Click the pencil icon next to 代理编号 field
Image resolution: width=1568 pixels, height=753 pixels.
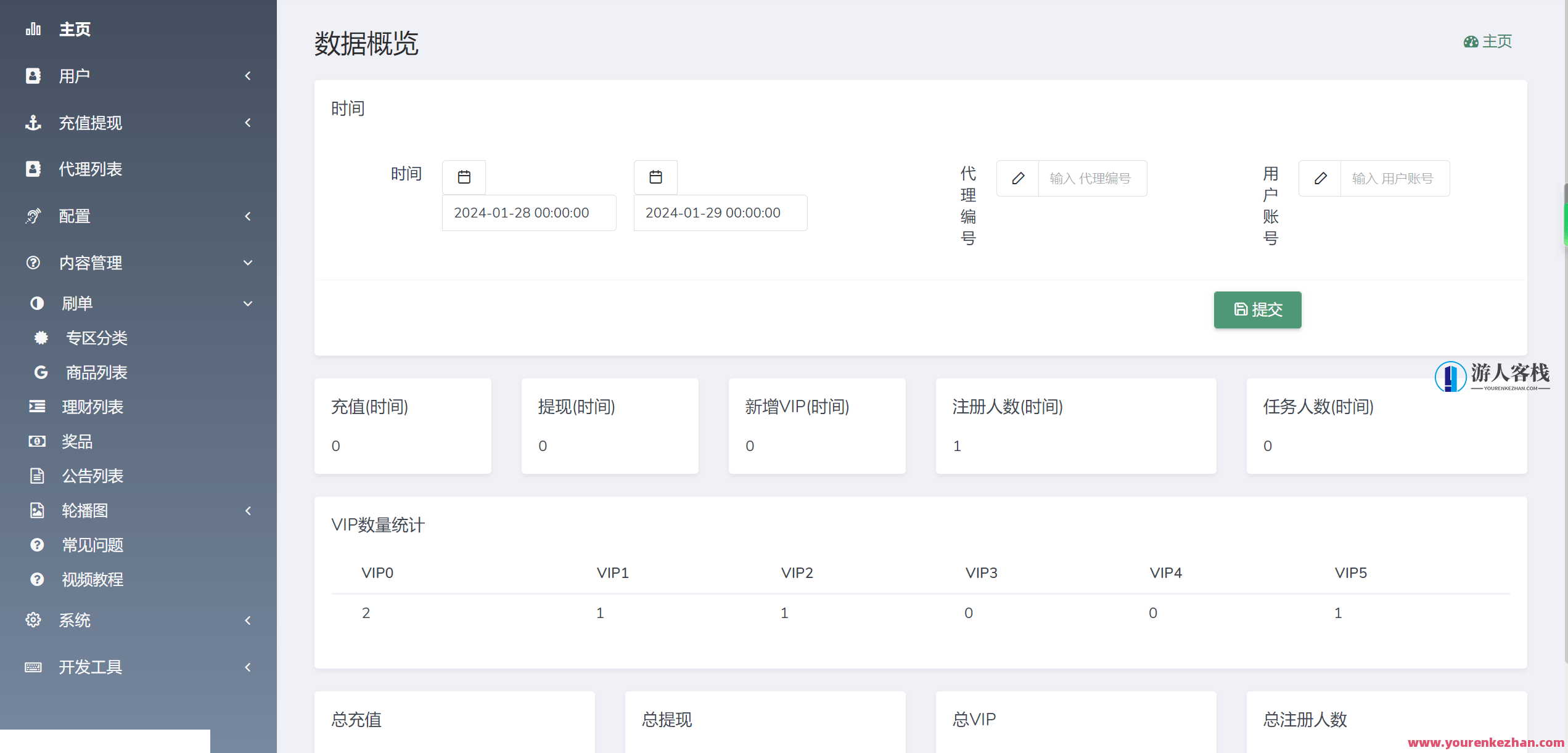coord(1017,178)
